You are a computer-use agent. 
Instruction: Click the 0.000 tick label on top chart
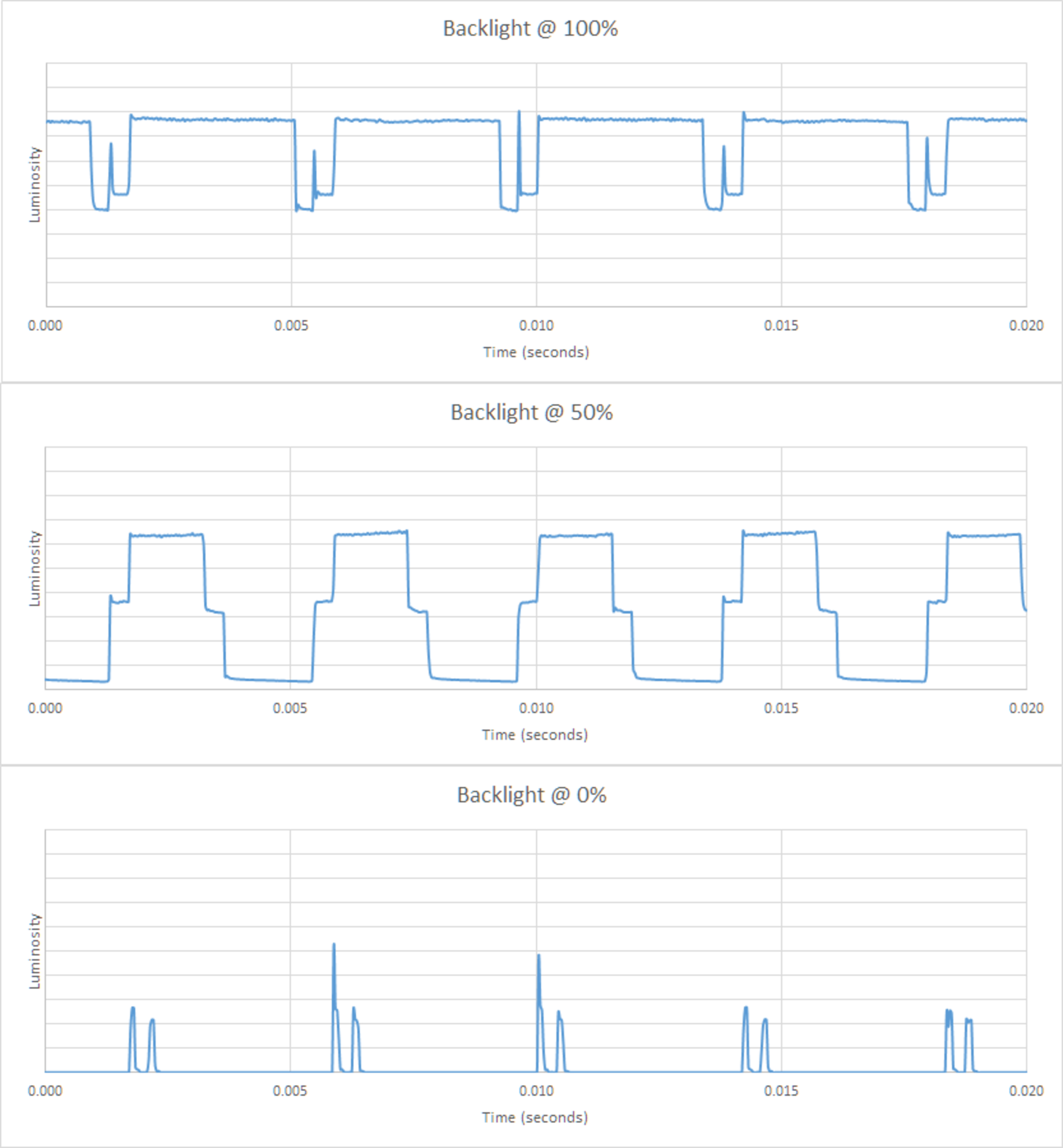point(45,325)
